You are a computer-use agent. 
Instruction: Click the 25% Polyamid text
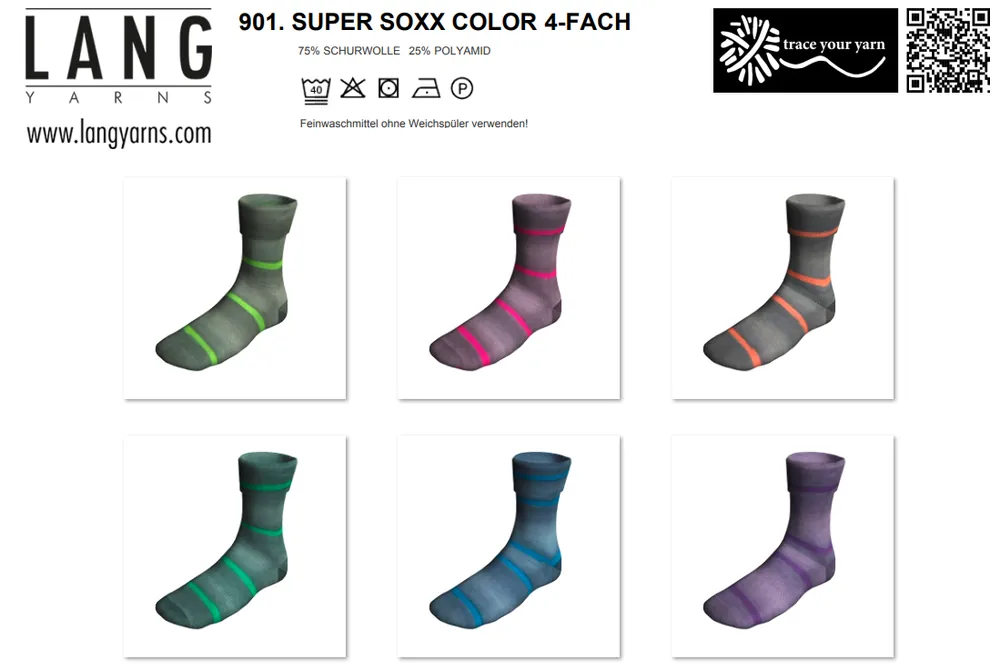coord(450,51)
